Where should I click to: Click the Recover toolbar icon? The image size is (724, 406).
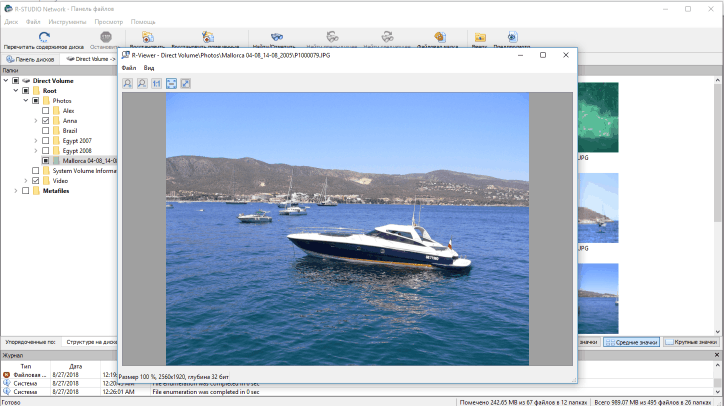(x=147, y=37)
